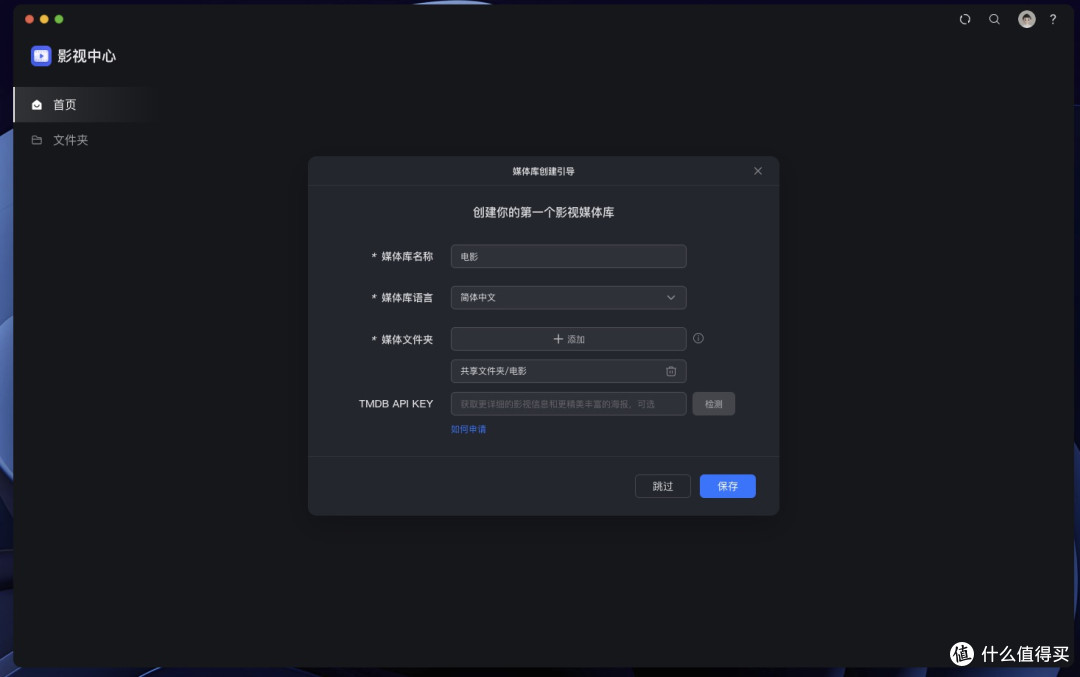Click the 共享文件夹/电影 path text

point(493,371)
